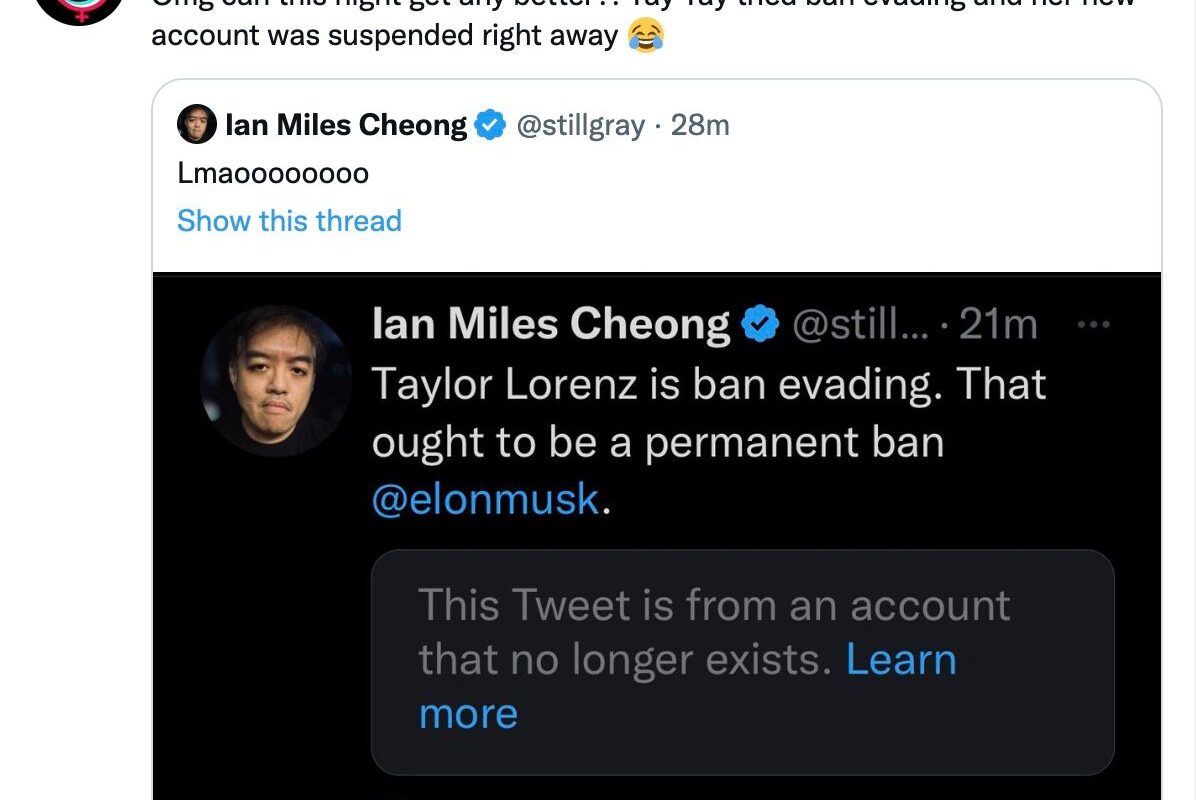Click the 'account was suspended right away' text
This screenshot has width=1196, height=800.
tap(384, 36)
